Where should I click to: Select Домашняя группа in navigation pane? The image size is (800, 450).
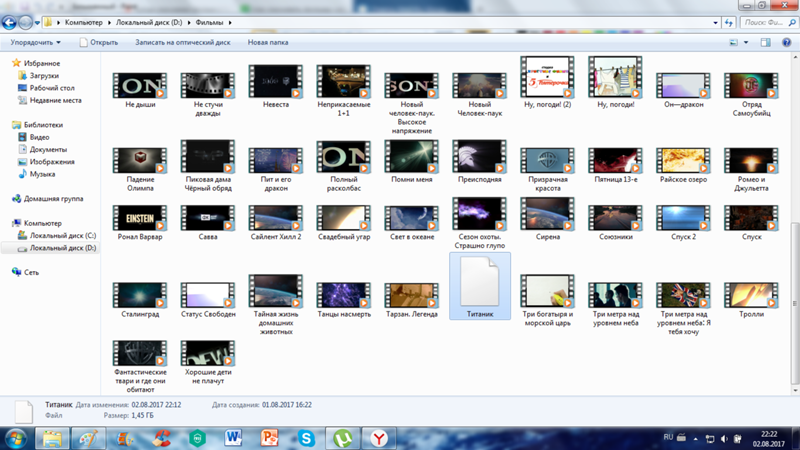click(54, 198)
